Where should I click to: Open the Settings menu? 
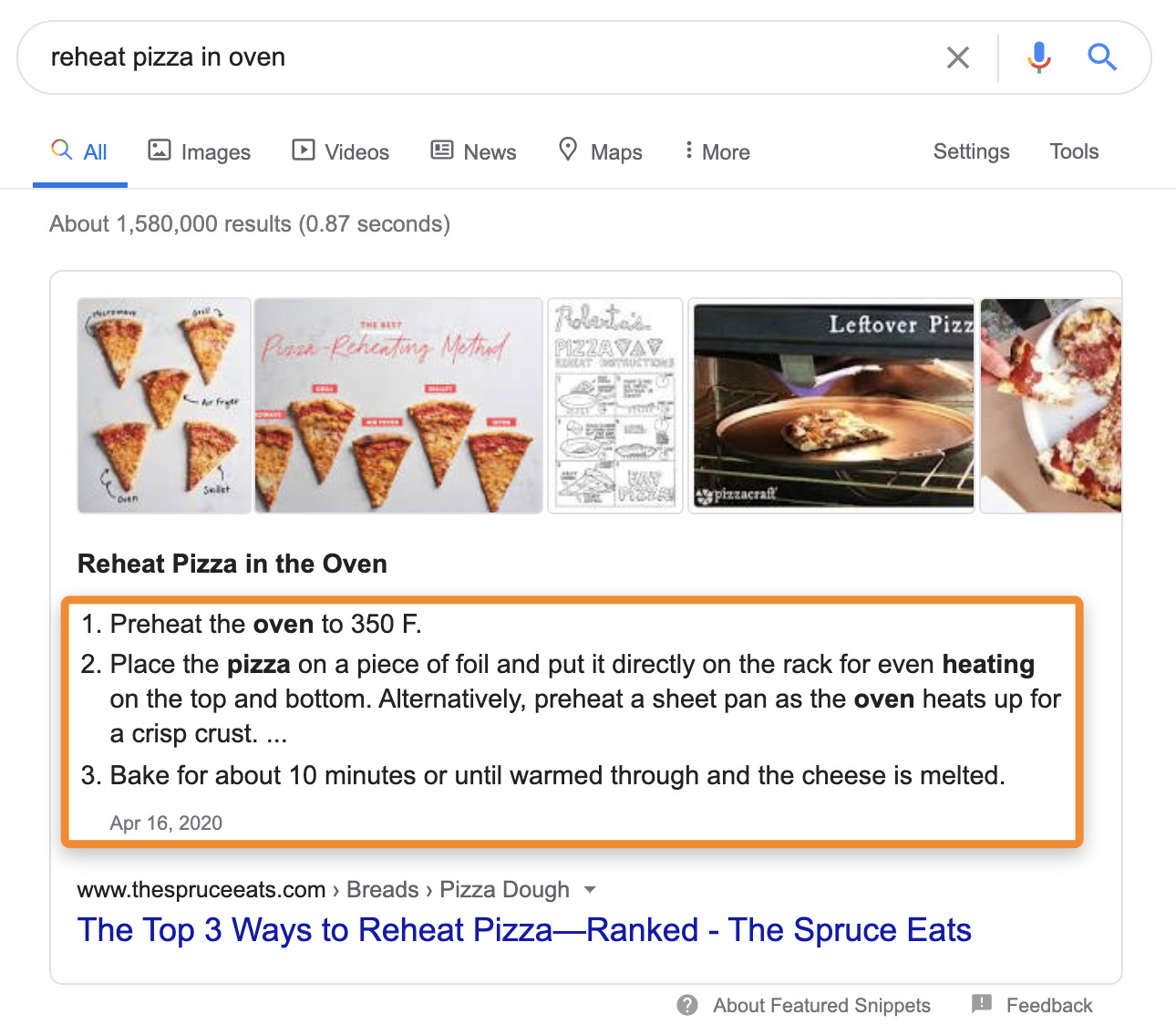coord(971,151)
